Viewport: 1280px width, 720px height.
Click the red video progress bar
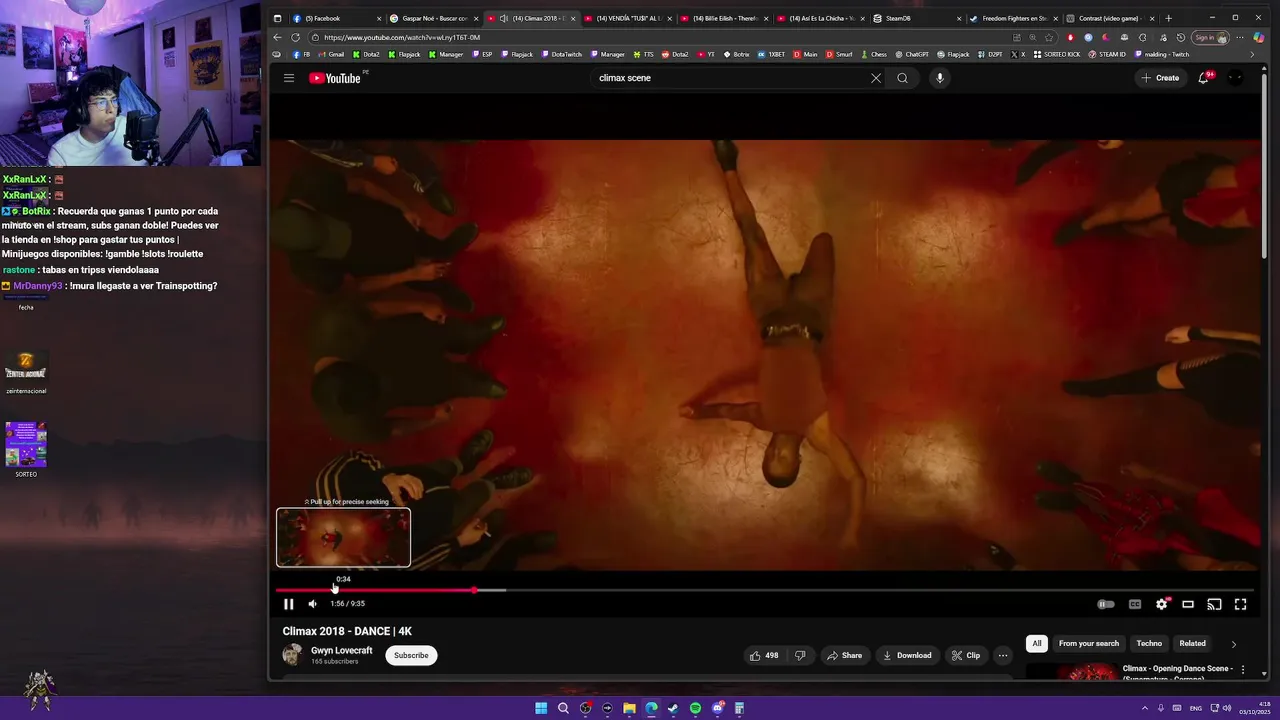point(374,590)
